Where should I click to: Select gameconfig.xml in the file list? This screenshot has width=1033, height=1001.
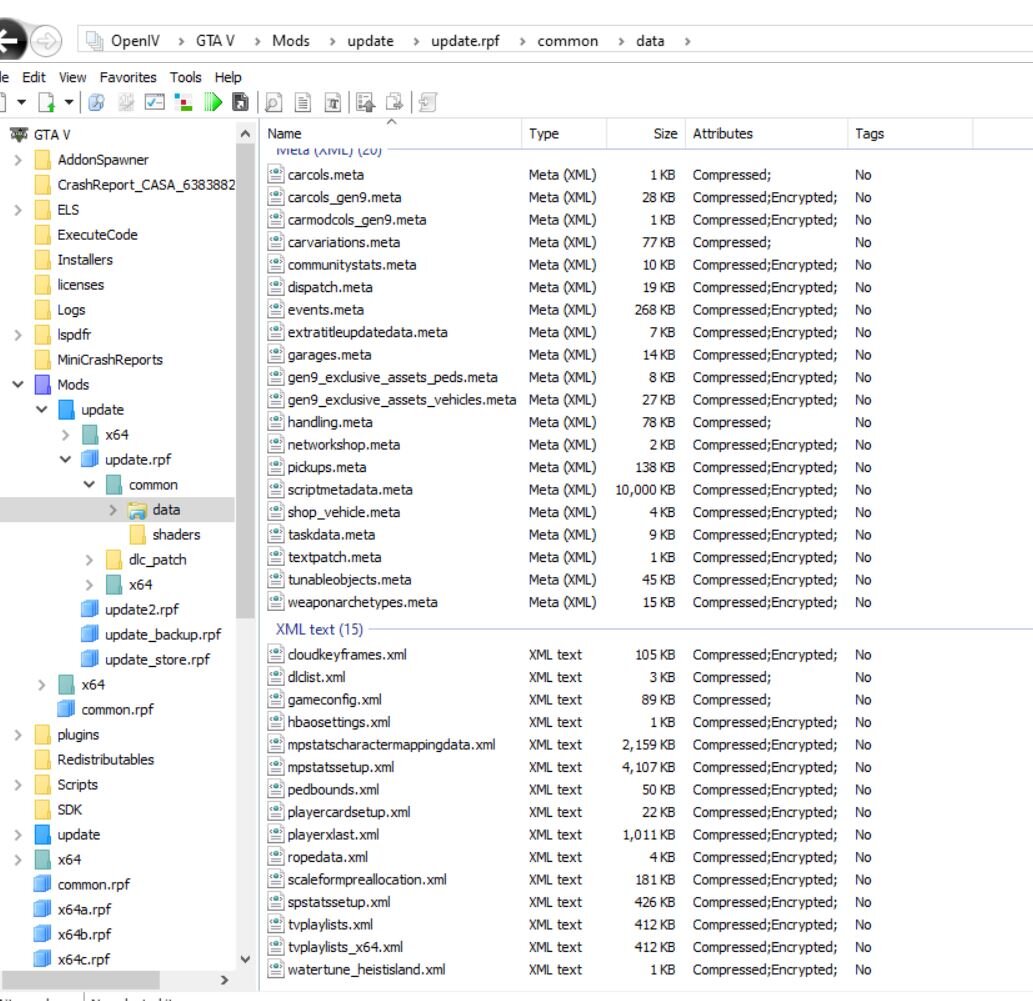click(x=334, y=700)
